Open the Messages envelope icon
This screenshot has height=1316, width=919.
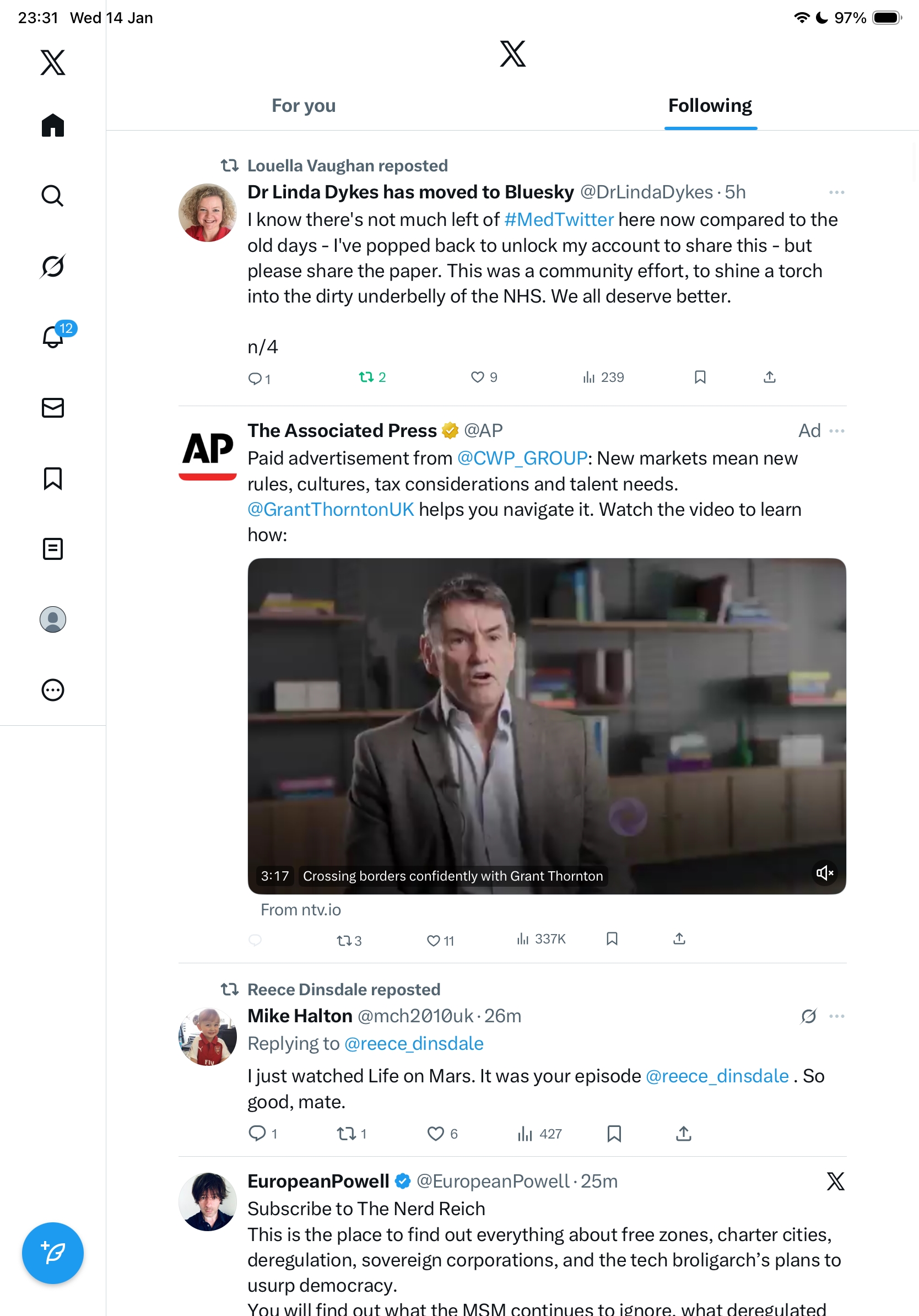coord(53,407)
